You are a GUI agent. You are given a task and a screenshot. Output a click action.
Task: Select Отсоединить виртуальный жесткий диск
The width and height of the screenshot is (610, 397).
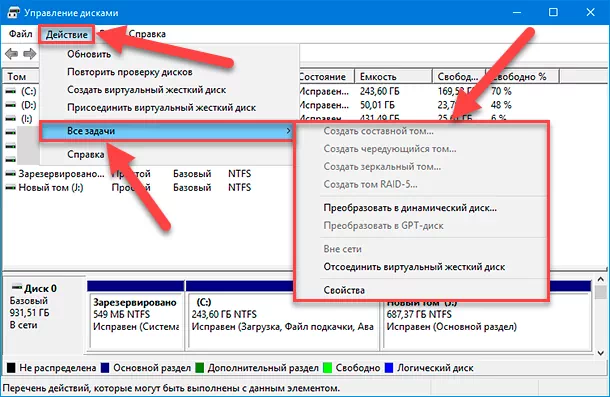[x=414, y=267]
